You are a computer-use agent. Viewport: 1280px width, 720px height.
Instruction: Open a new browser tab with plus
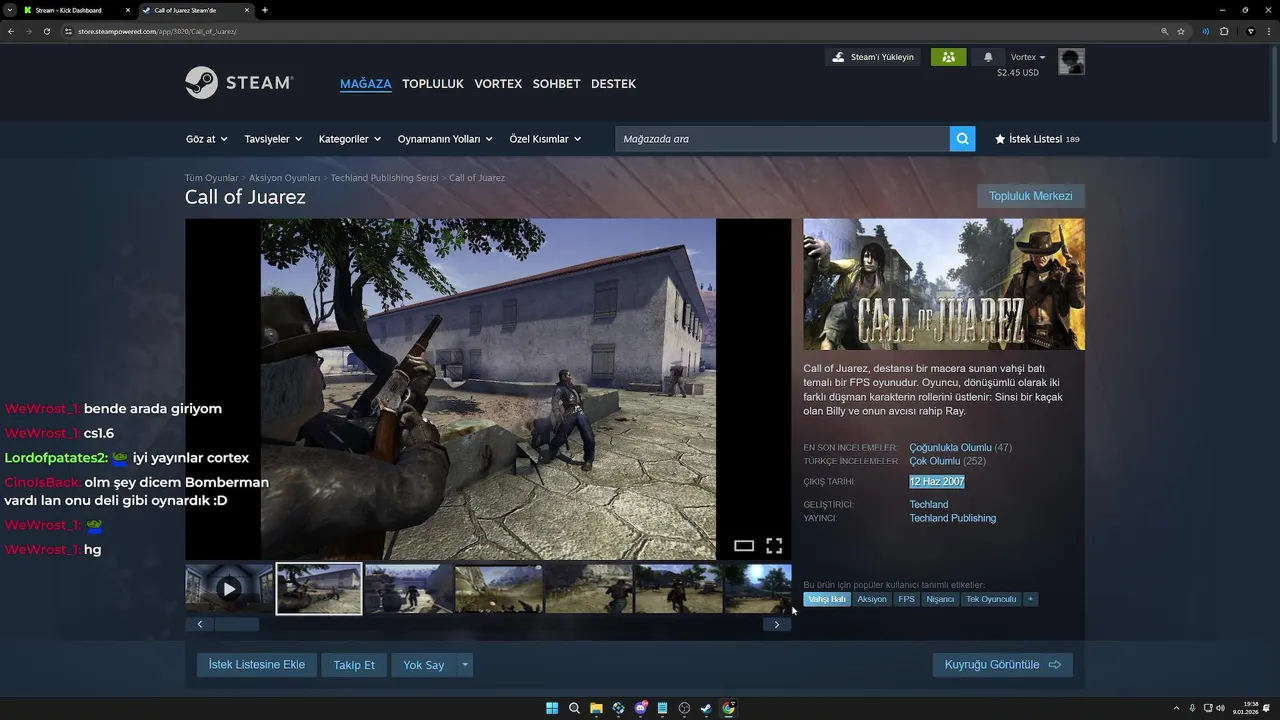tap(264, 10)
